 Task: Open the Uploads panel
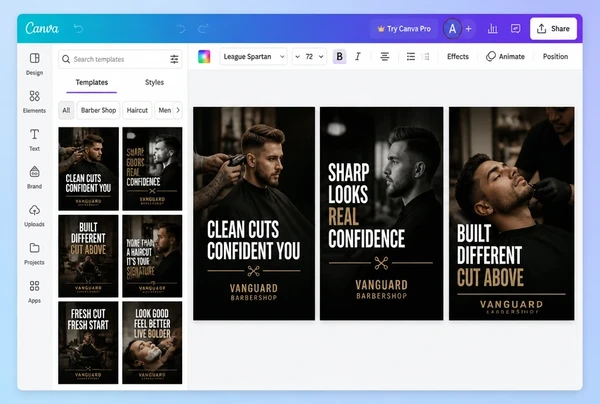point(34,215)
